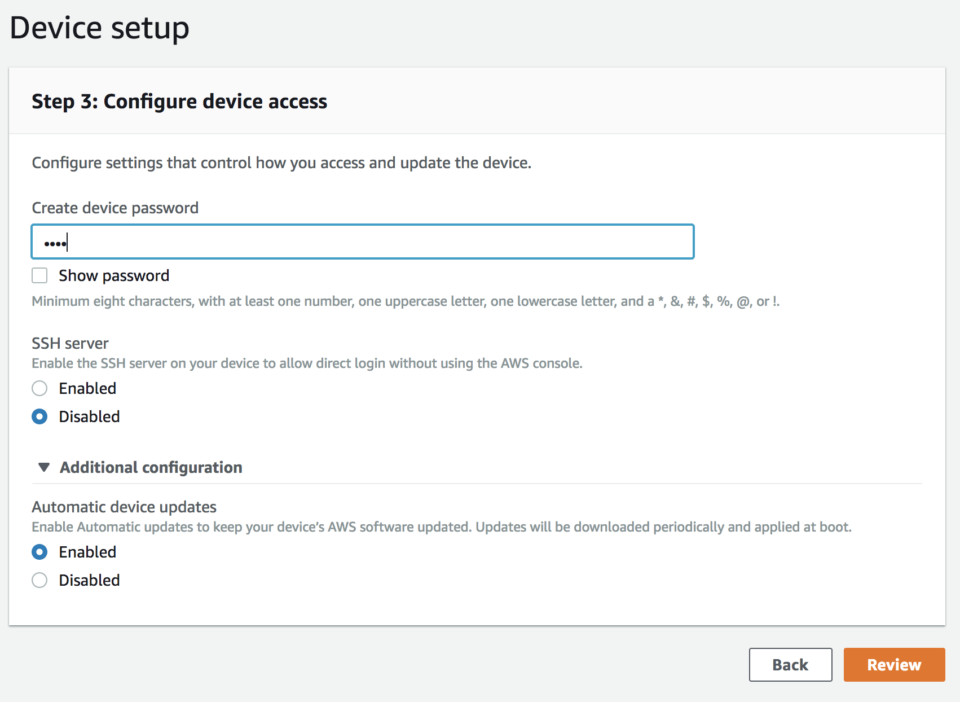960x702 pixels.
Task: Click the SSH server Enabled label text
Action: pos(88,388)
